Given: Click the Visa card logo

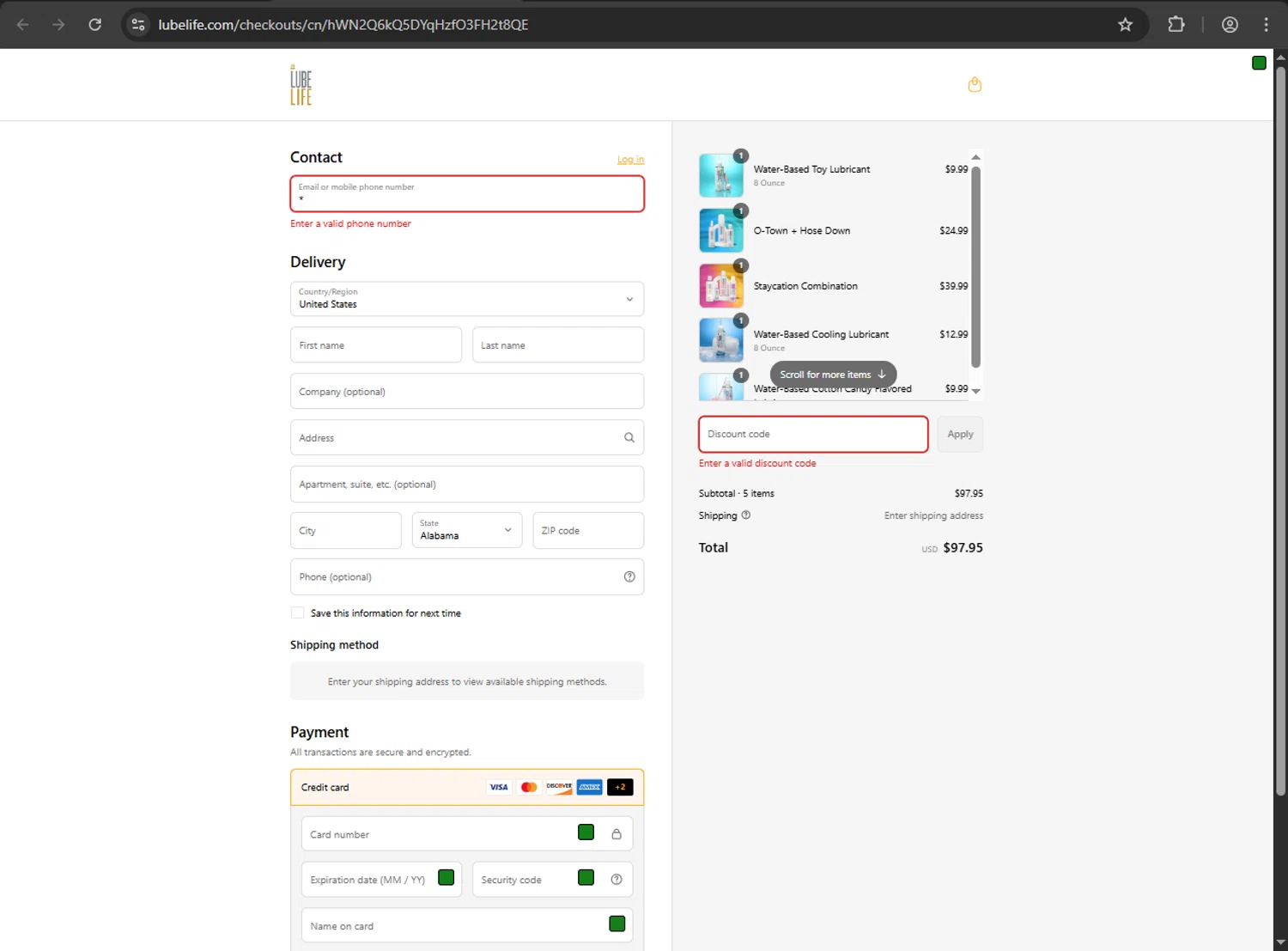Looking at the screenshot, I should point(499,787).
